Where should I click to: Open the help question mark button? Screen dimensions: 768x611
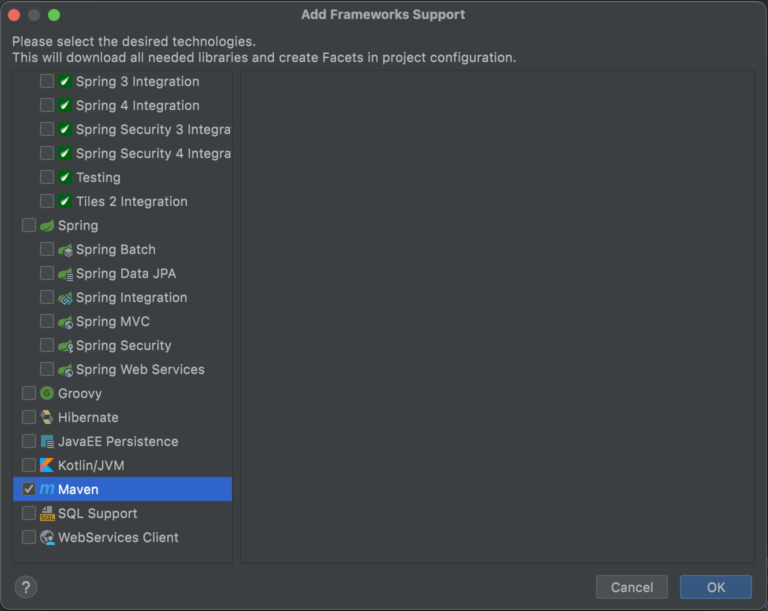pos(27,587)
